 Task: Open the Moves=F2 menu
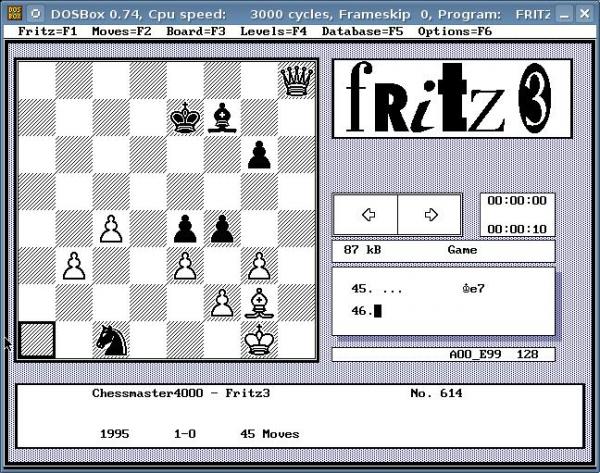click(x=122, y=31)
